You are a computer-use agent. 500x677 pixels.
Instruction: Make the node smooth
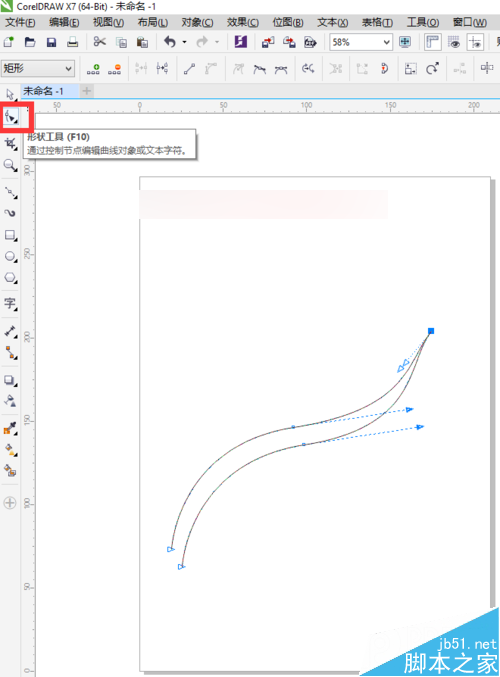coord(259,68)
